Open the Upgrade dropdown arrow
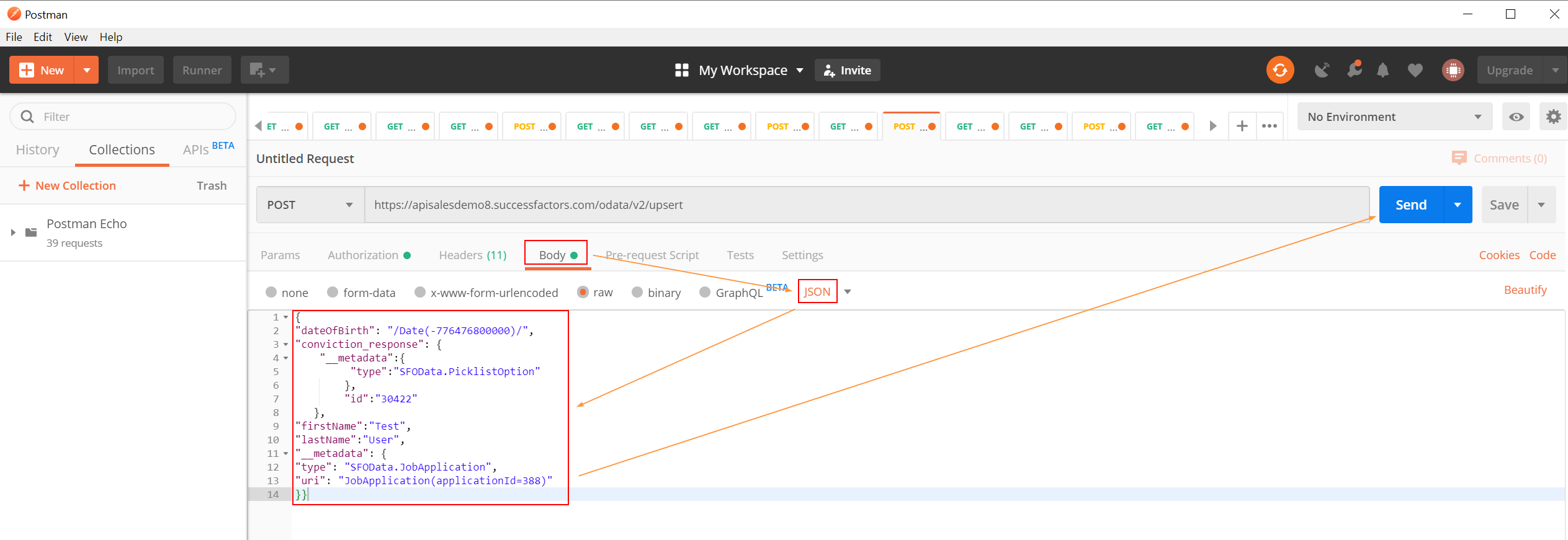 1555,70
